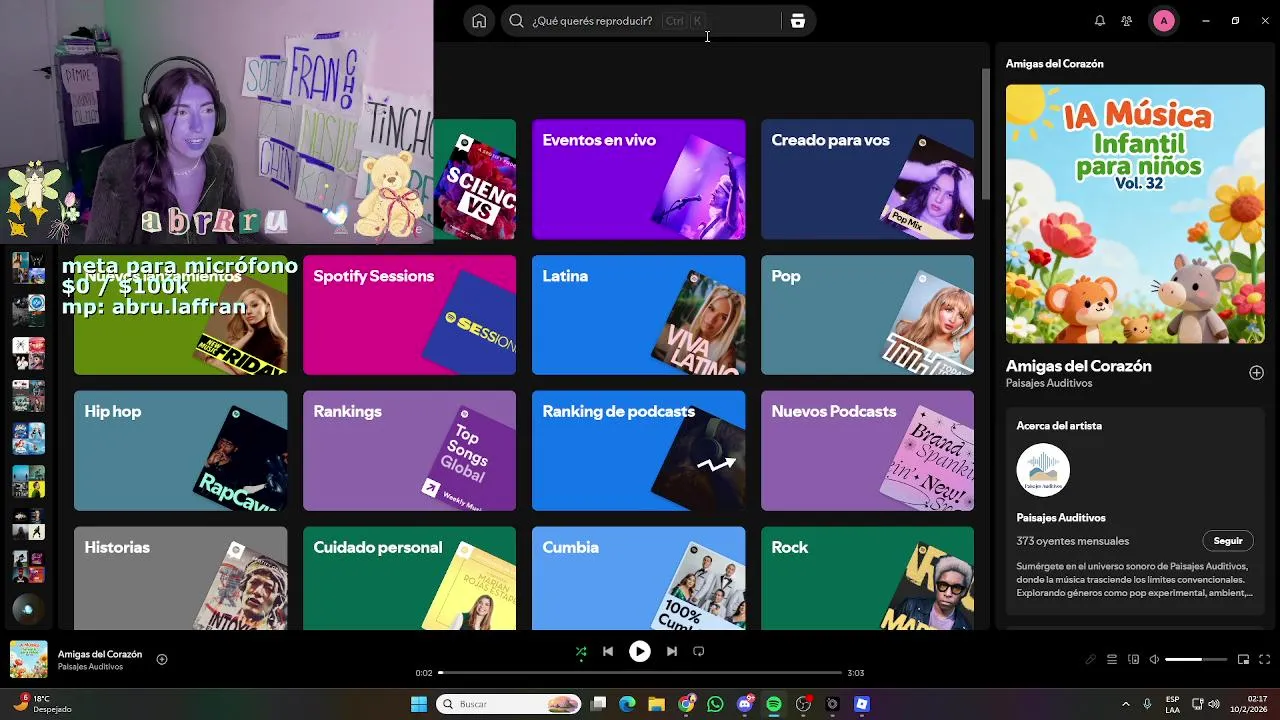Open Microsoft Edge from the taskbar
Screen dimensions: 1280x720
pyautogui.click(x=627, y=704)
